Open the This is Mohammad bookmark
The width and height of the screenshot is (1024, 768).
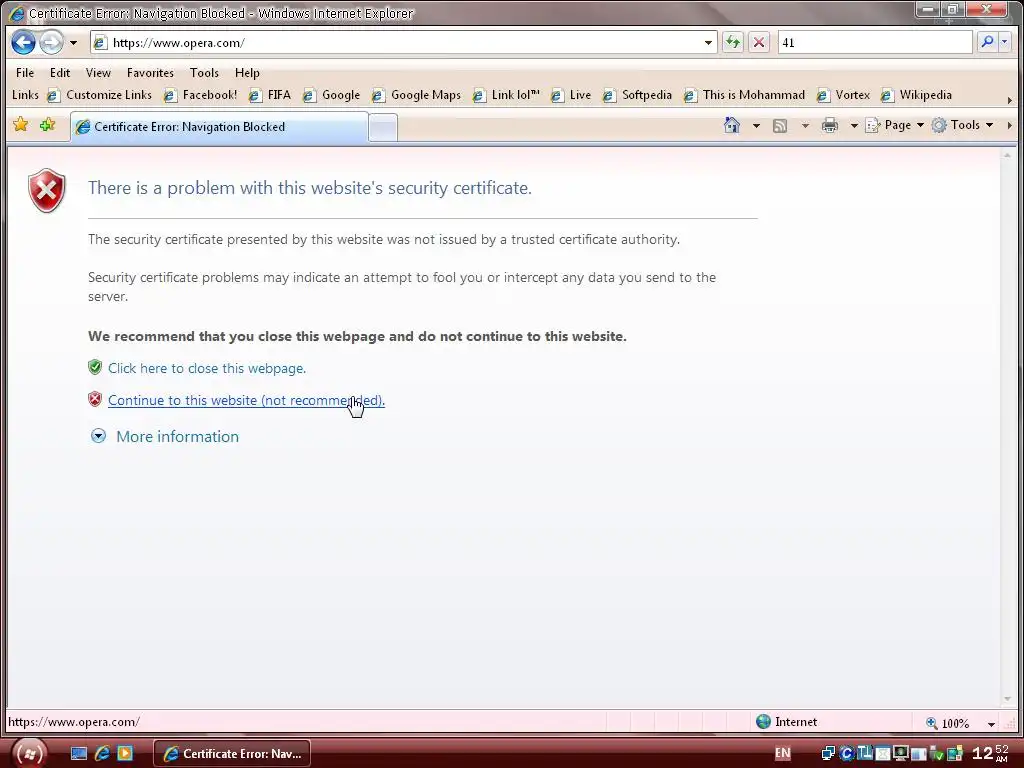[744, 95]
